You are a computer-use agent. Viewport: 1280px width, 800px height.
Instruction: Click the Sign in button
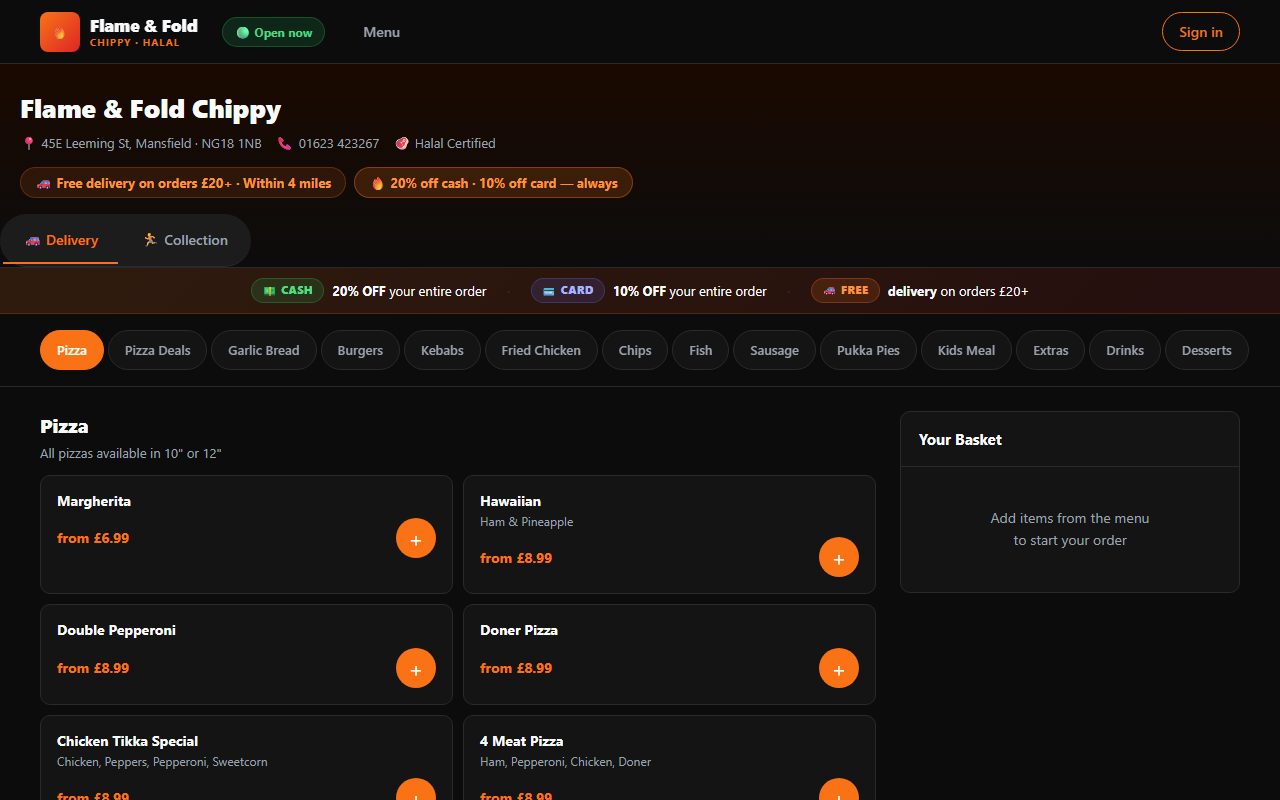pos(1201,32)
